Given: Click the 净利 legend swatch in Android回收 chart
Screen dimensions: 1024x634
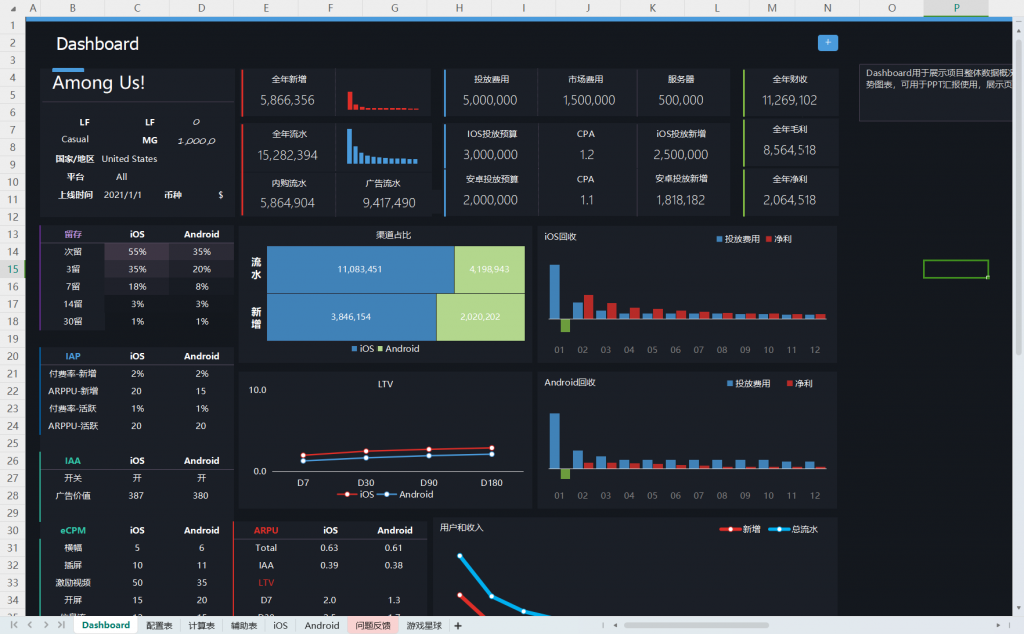Looking at the screenshot, I should pos(790,383).
